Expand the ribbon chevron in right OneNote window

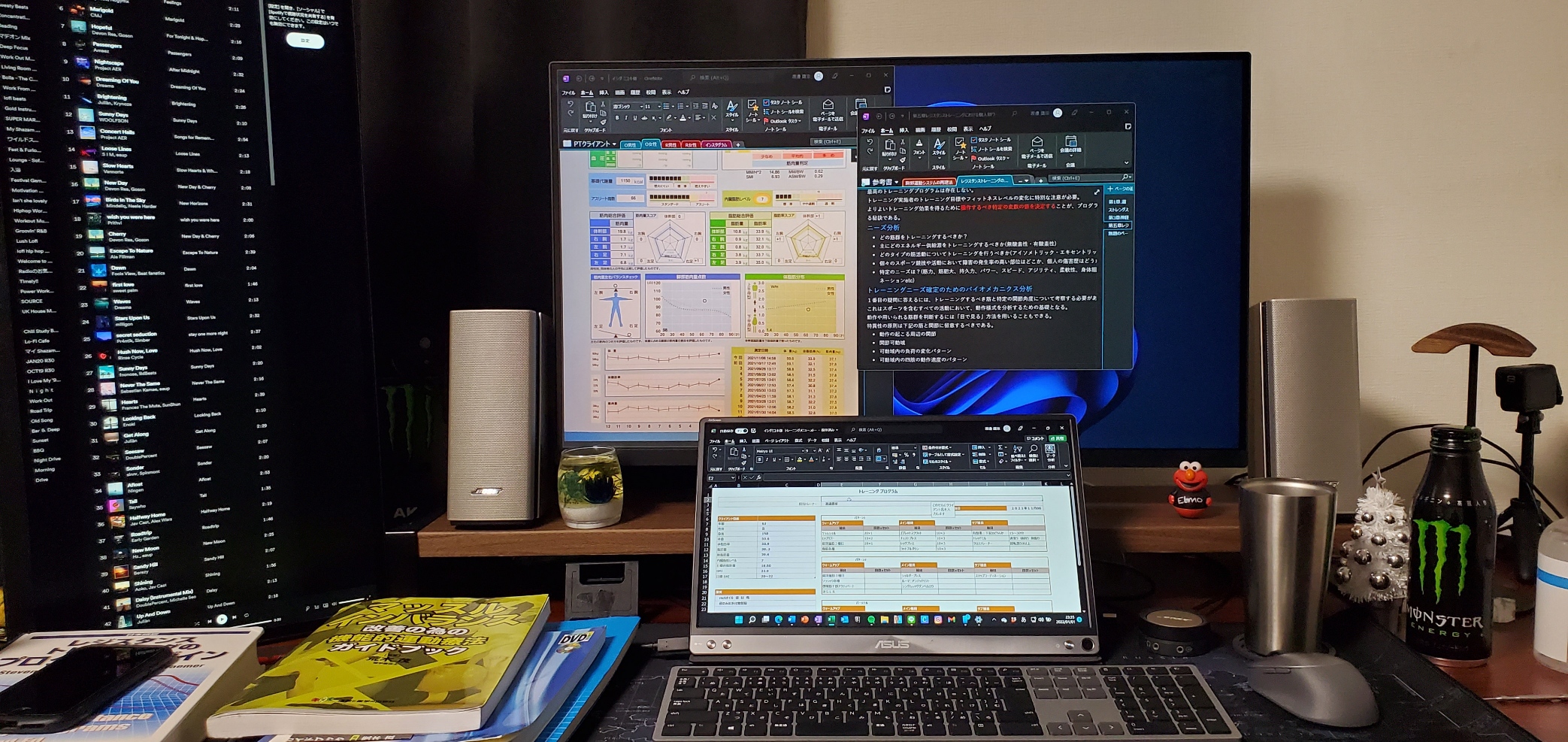pos(1127,162)
